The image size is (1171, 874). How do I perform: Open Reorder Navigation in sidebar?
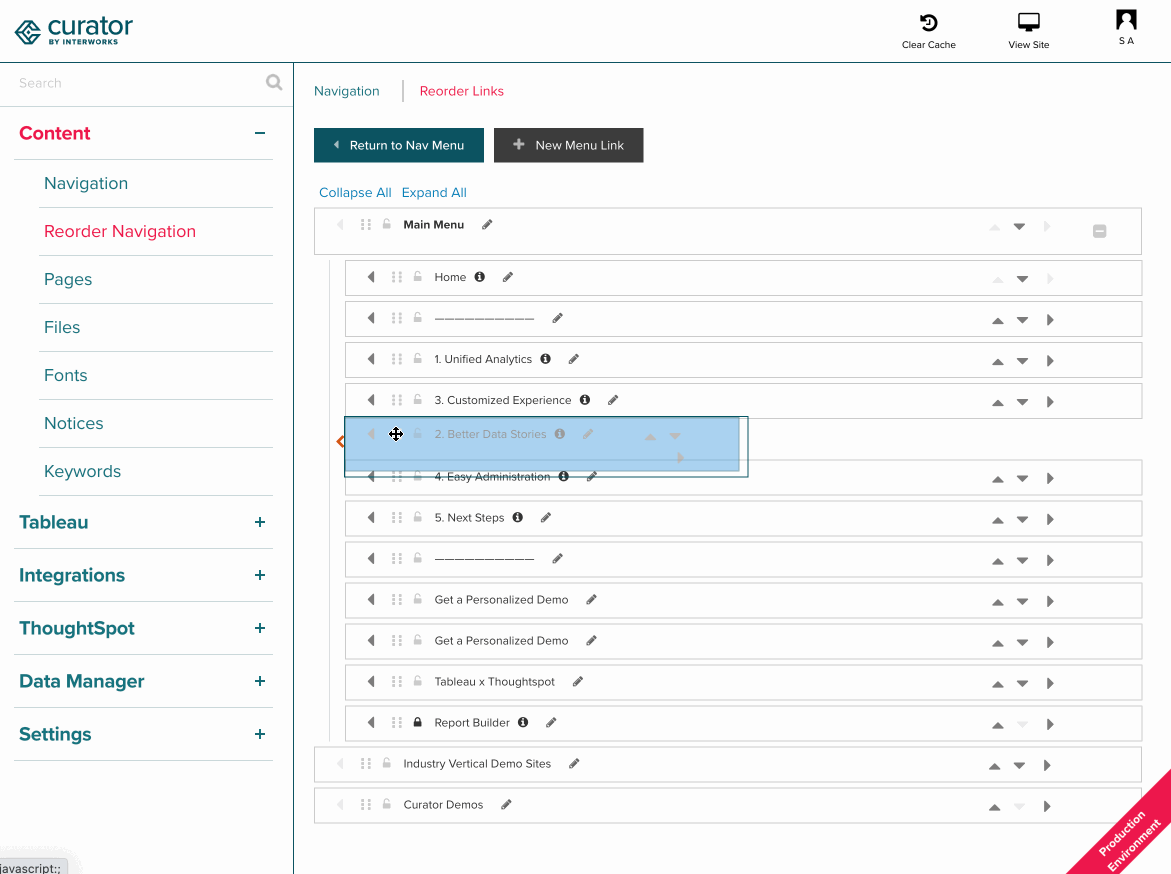(x=120, y=232)
